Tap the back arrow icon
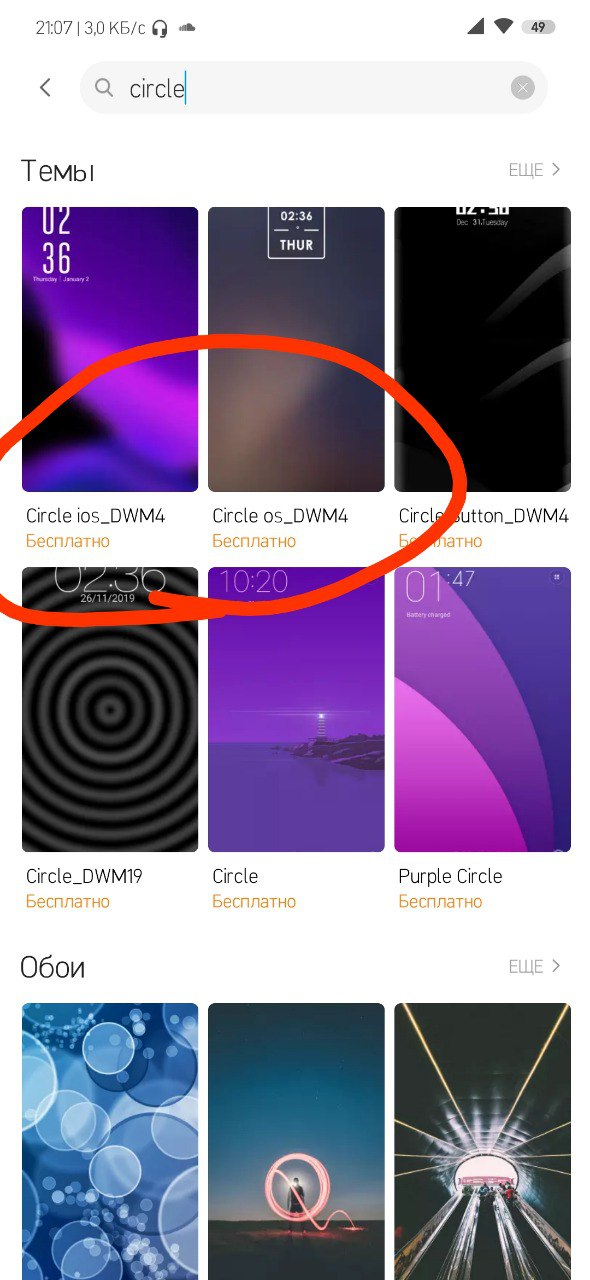The width and height of the screenshot is (590, 1280). [45, 88]
